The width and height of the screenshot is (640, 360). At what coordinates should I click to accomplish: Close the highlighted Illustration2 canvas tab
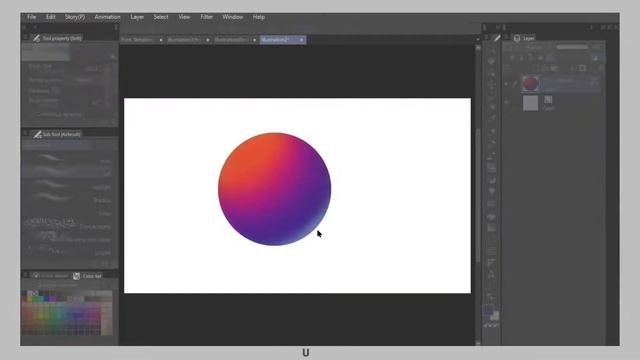point(301,40)
